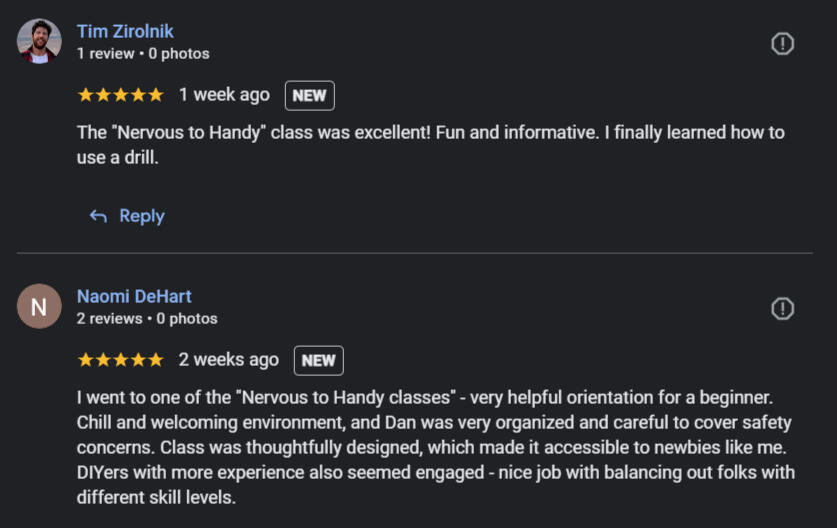Click Naomi DeHart's "N" avatar
Image resolution: width=837 pixels, height=528 pixels.
click(x=39, y=307)
